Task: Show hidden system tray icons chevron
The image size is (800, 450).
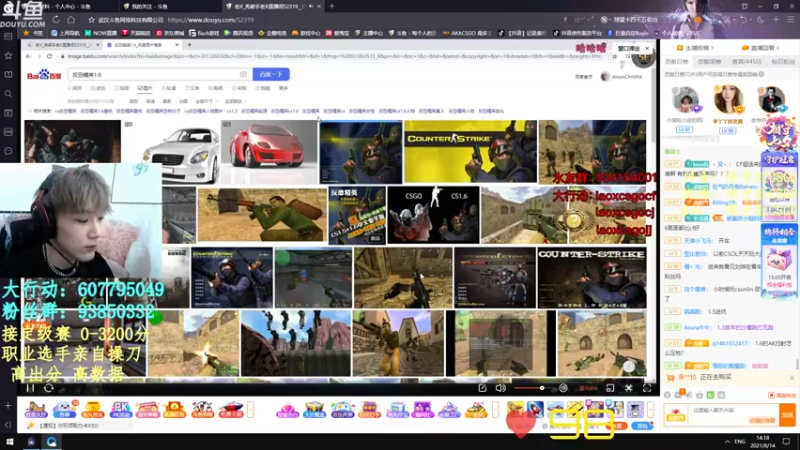Action: (727, 442)
